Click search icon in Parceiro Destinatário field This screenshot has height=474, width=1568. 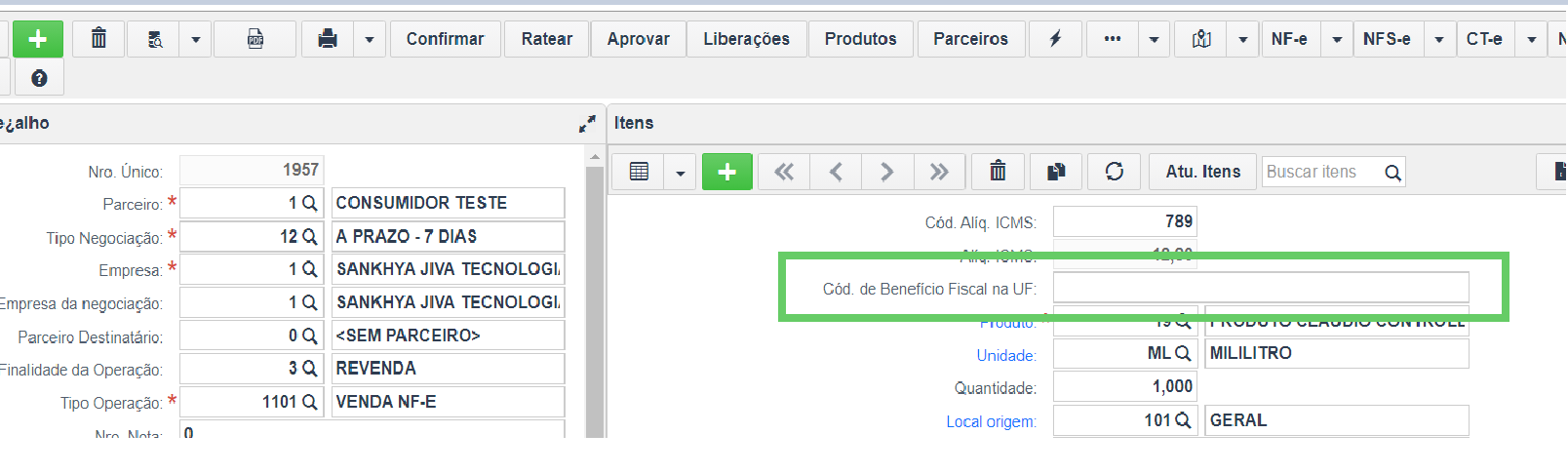point(310,336)
